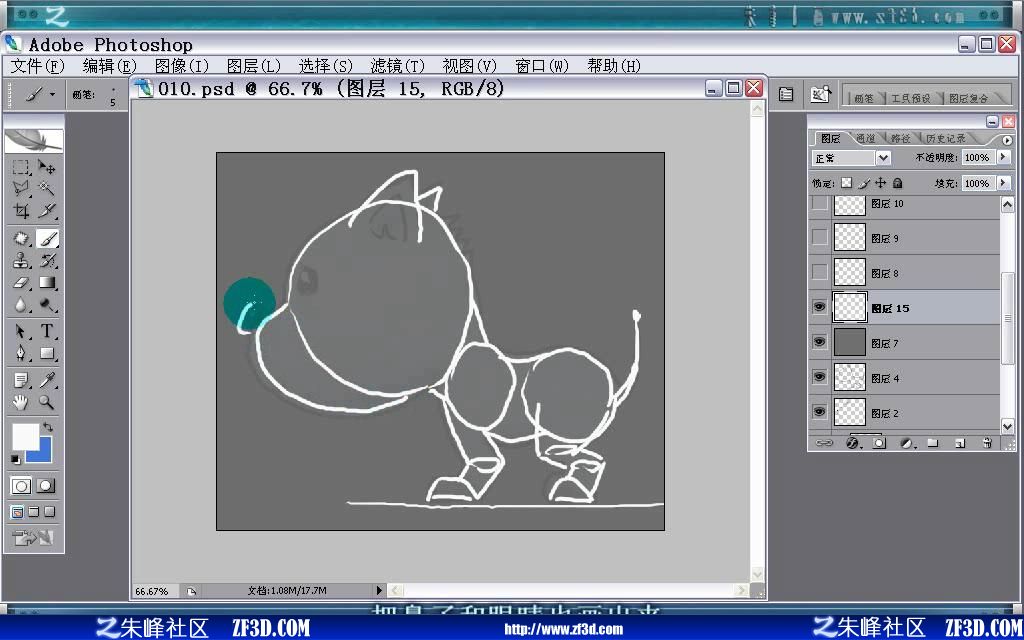
Task: Open the 填充 fill slider arrow
Action: (1004, 184)
